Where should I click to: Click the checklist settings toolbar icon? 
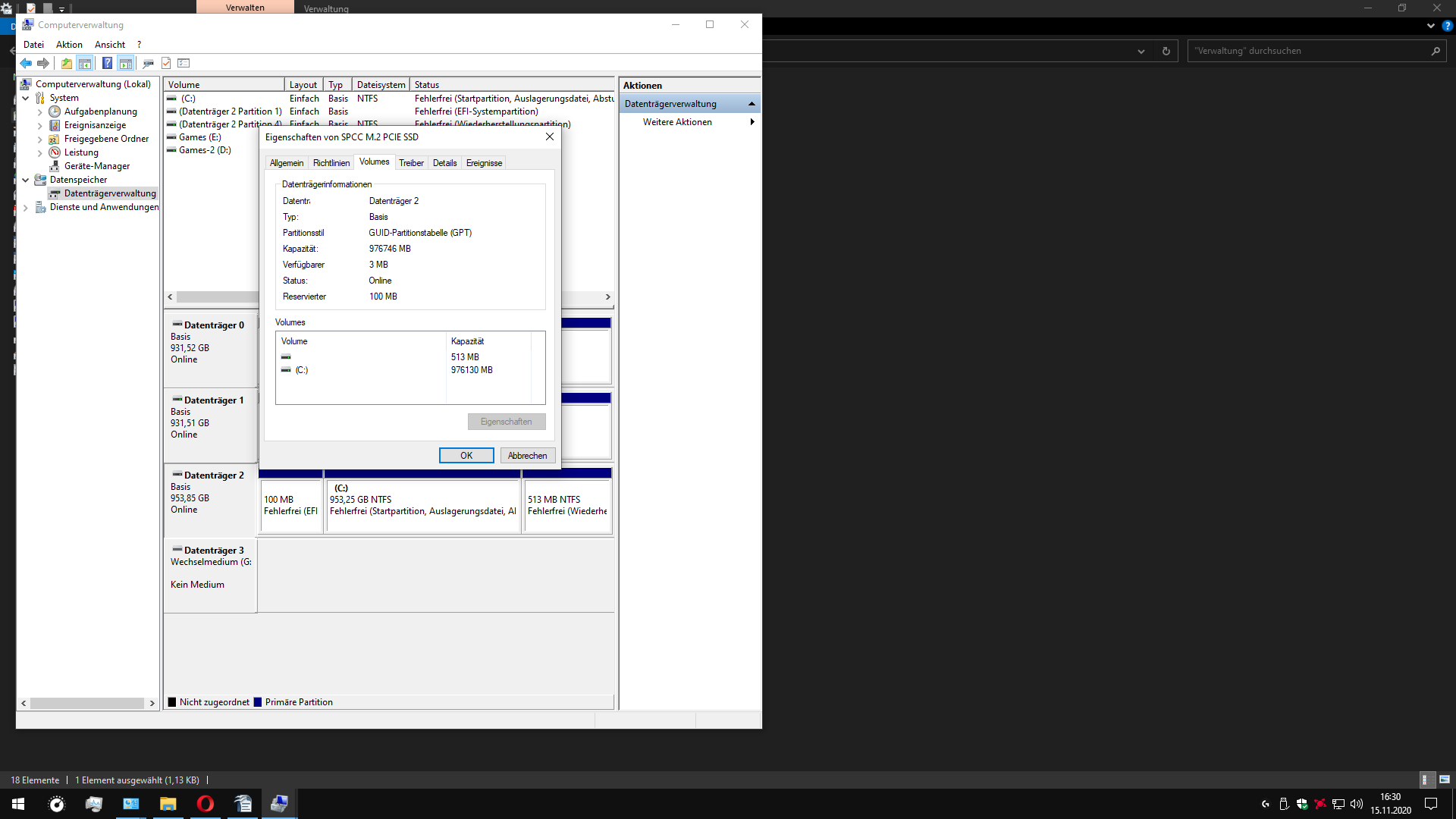click(184, 64)
